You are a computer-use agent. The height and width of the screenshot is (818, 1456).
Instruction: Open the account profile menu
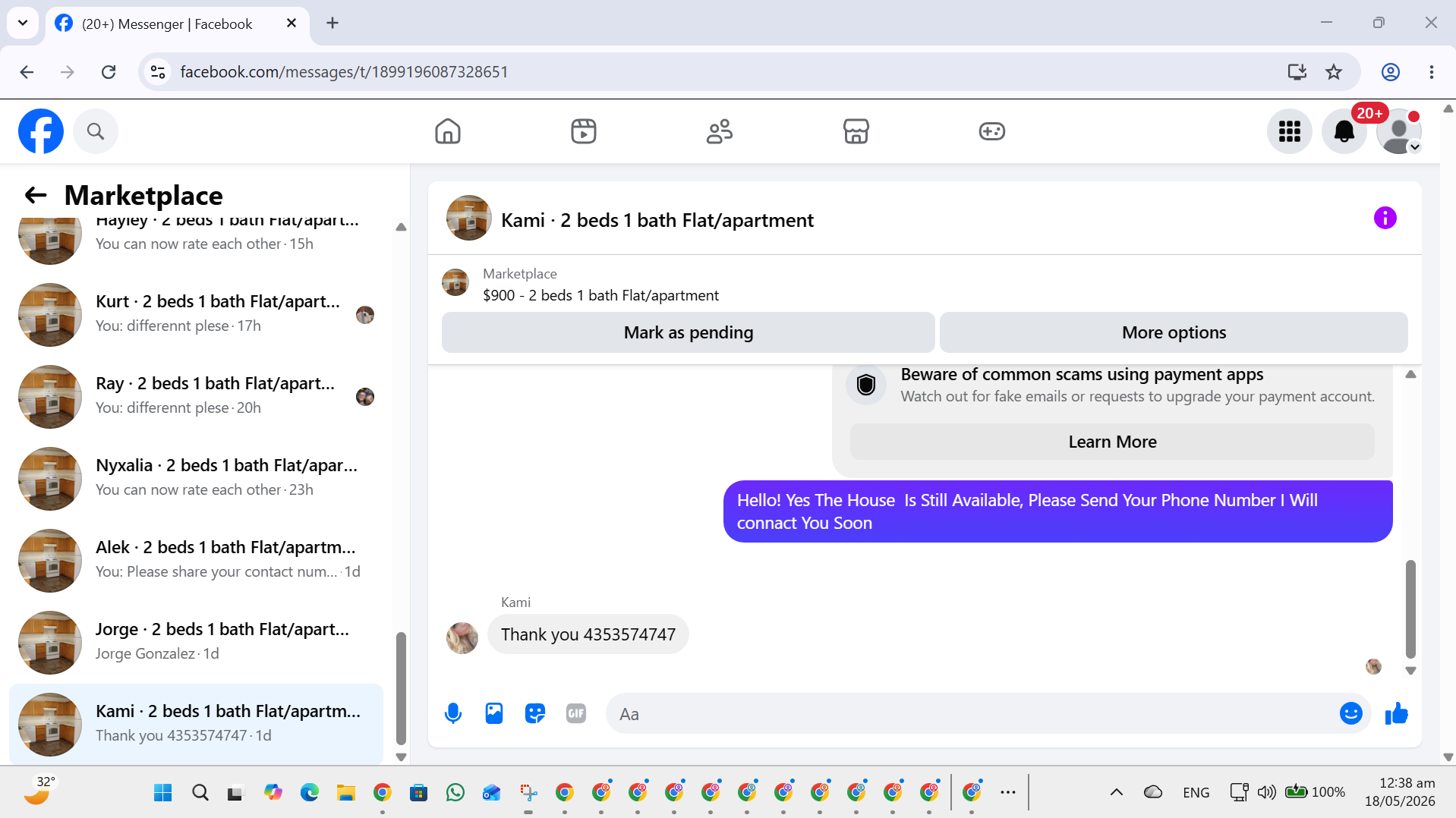tap(1399, 131)
